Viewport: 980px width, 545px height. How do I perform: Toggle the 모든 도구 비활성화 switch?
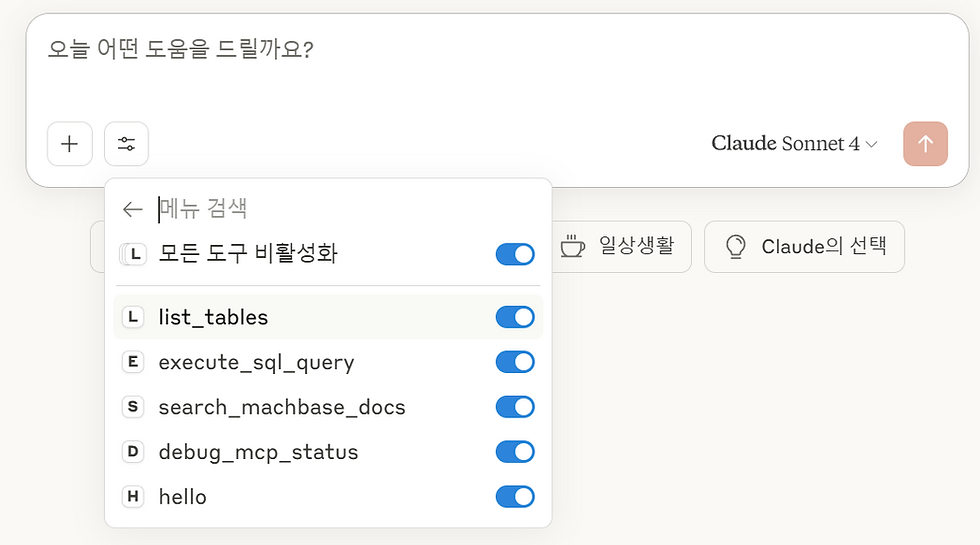(x=515, y=254)
